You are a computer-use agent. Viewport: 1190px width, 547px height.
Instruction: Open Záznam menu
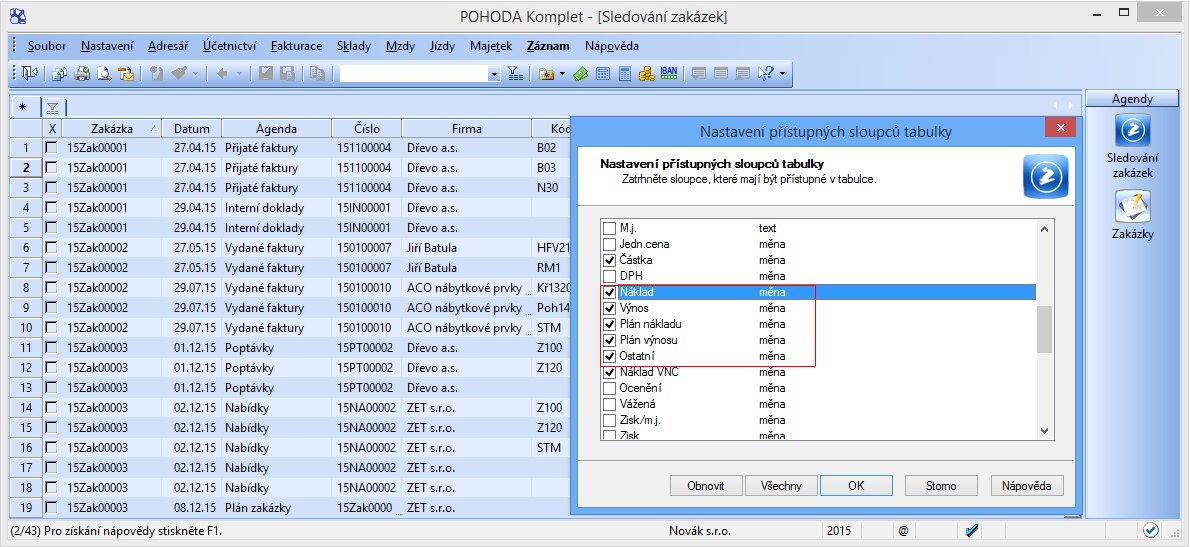coord(548,46)
